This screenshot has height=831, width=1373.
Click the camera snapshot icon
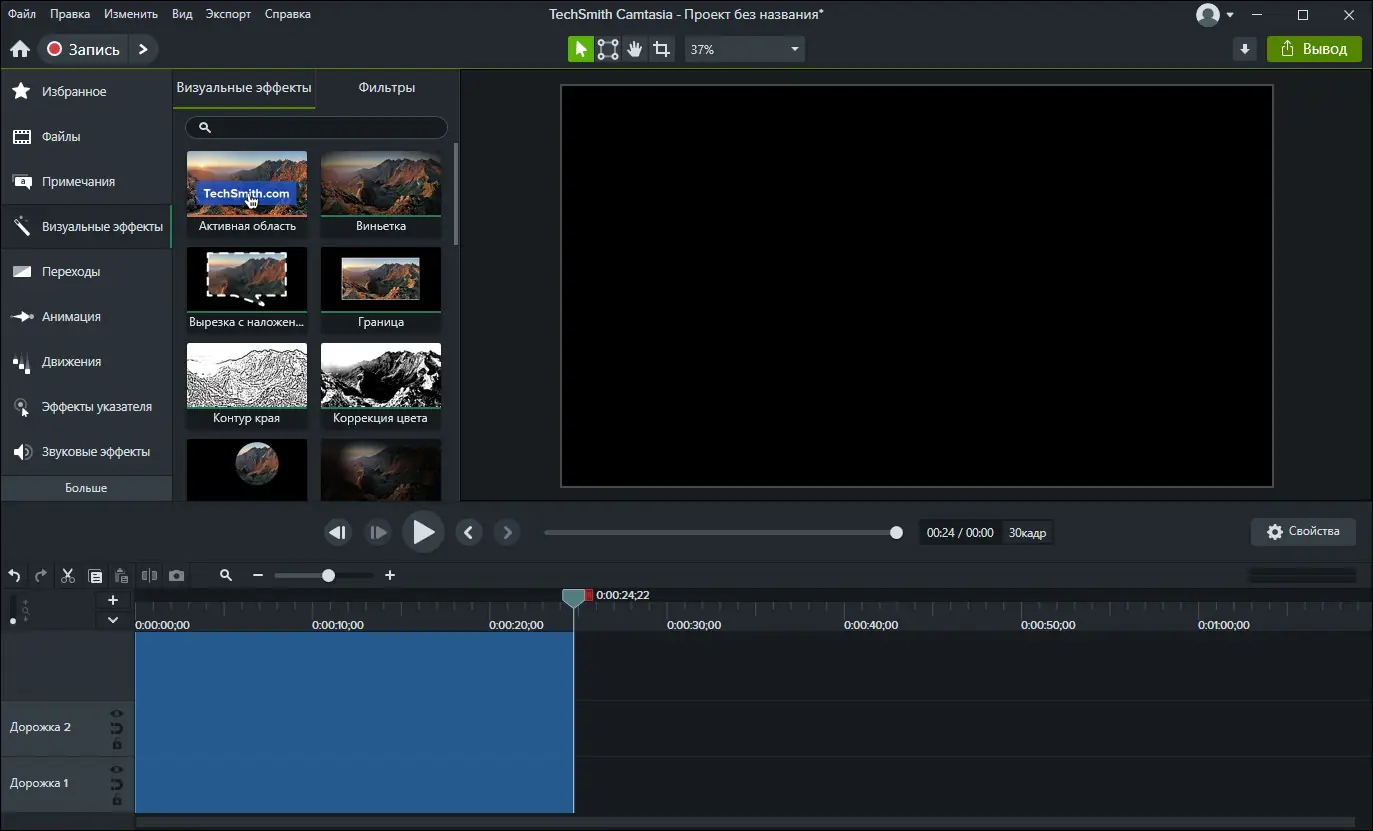[177, 576]
